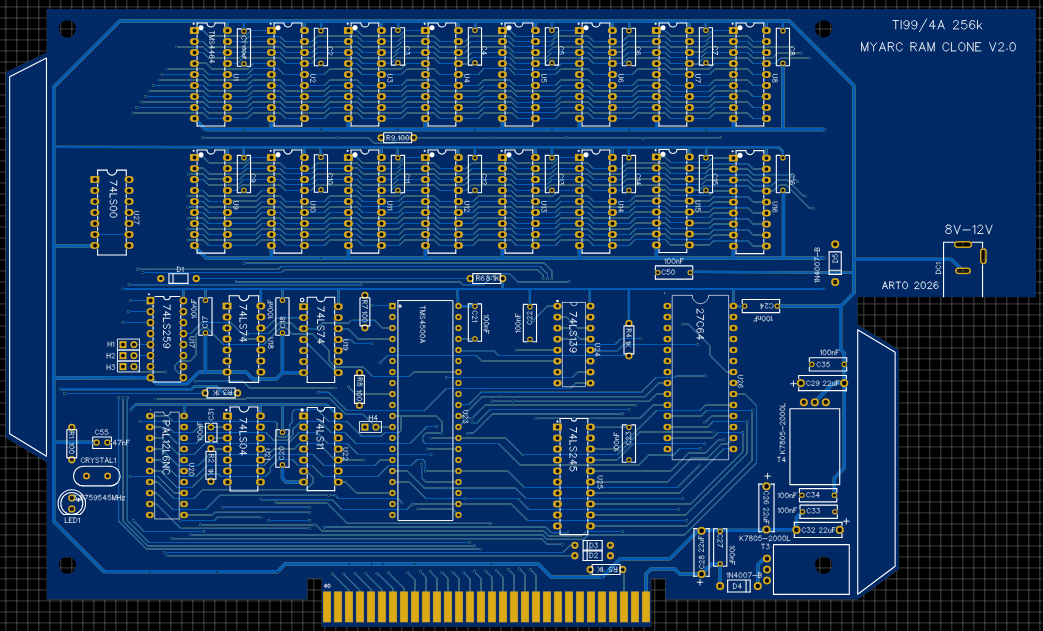Viewport: 1043px width, 631px height.
Task: Select the R9 resistor between RAM rows
Action: coord(397,138)
